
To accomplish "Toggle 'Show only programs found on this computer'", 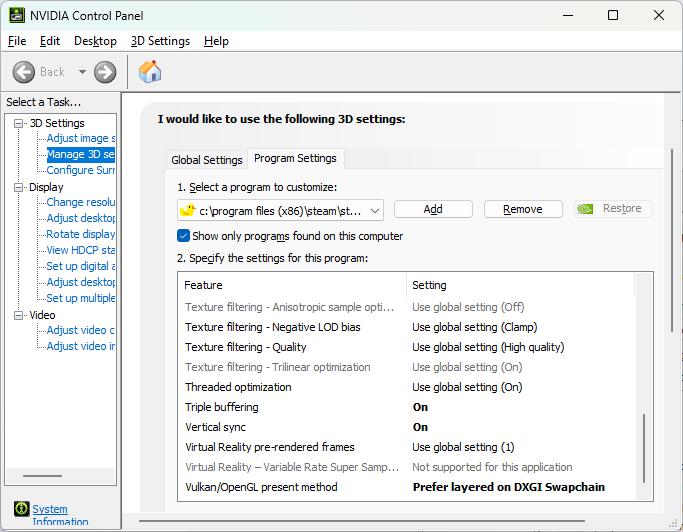I will (183, 236).
